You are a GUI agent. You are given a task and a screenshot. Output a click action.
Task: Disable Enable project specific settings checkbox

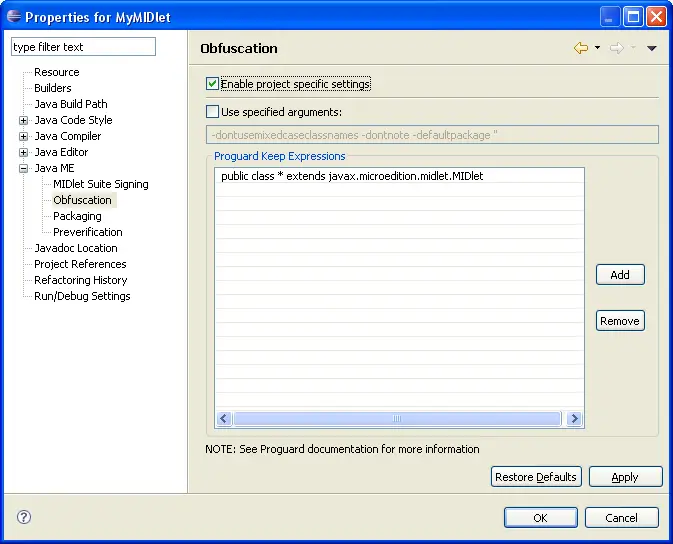tap(212, 84)
